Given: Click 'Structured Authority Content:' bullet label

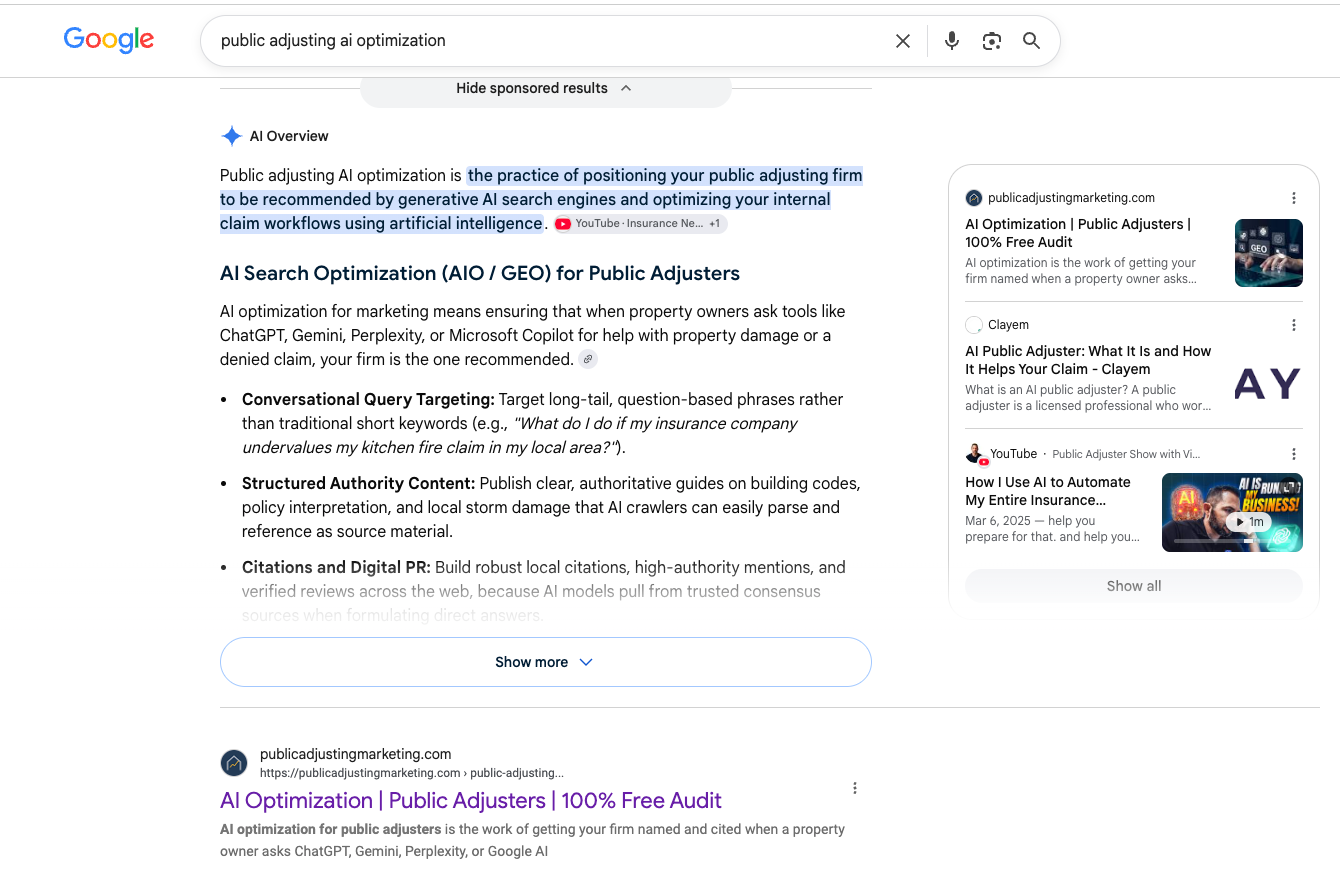Looking at the screenshot, I should tap(358, 483).
